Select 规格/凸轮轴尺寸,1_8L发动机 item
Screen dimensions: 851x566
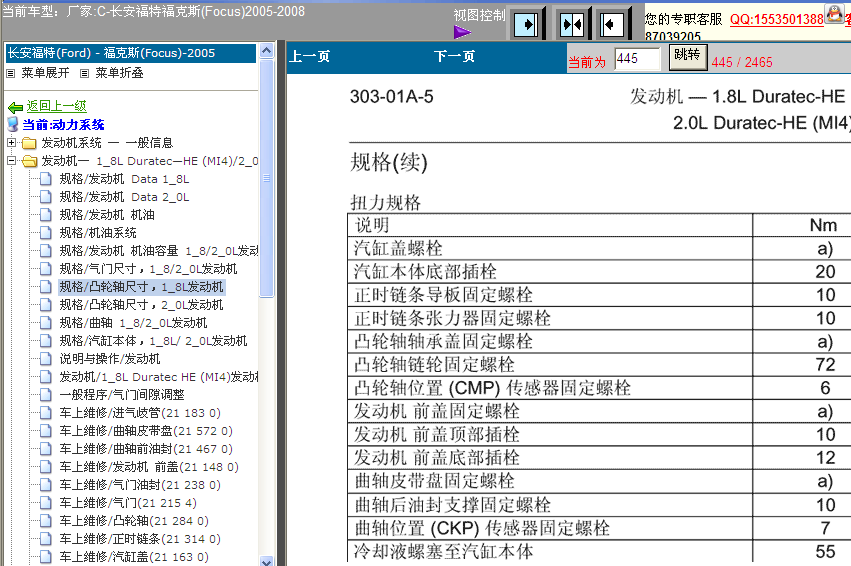tap(141, 287)
